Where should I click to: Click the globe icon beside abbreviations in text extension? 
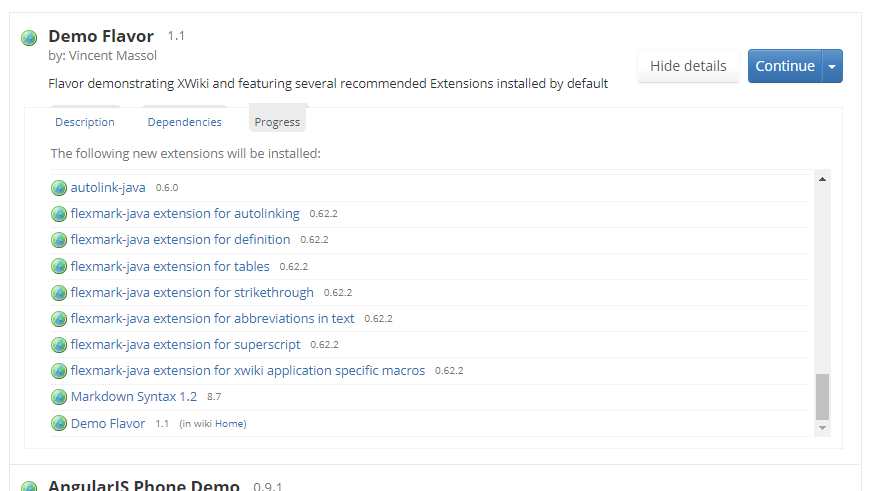pos(59,319)
